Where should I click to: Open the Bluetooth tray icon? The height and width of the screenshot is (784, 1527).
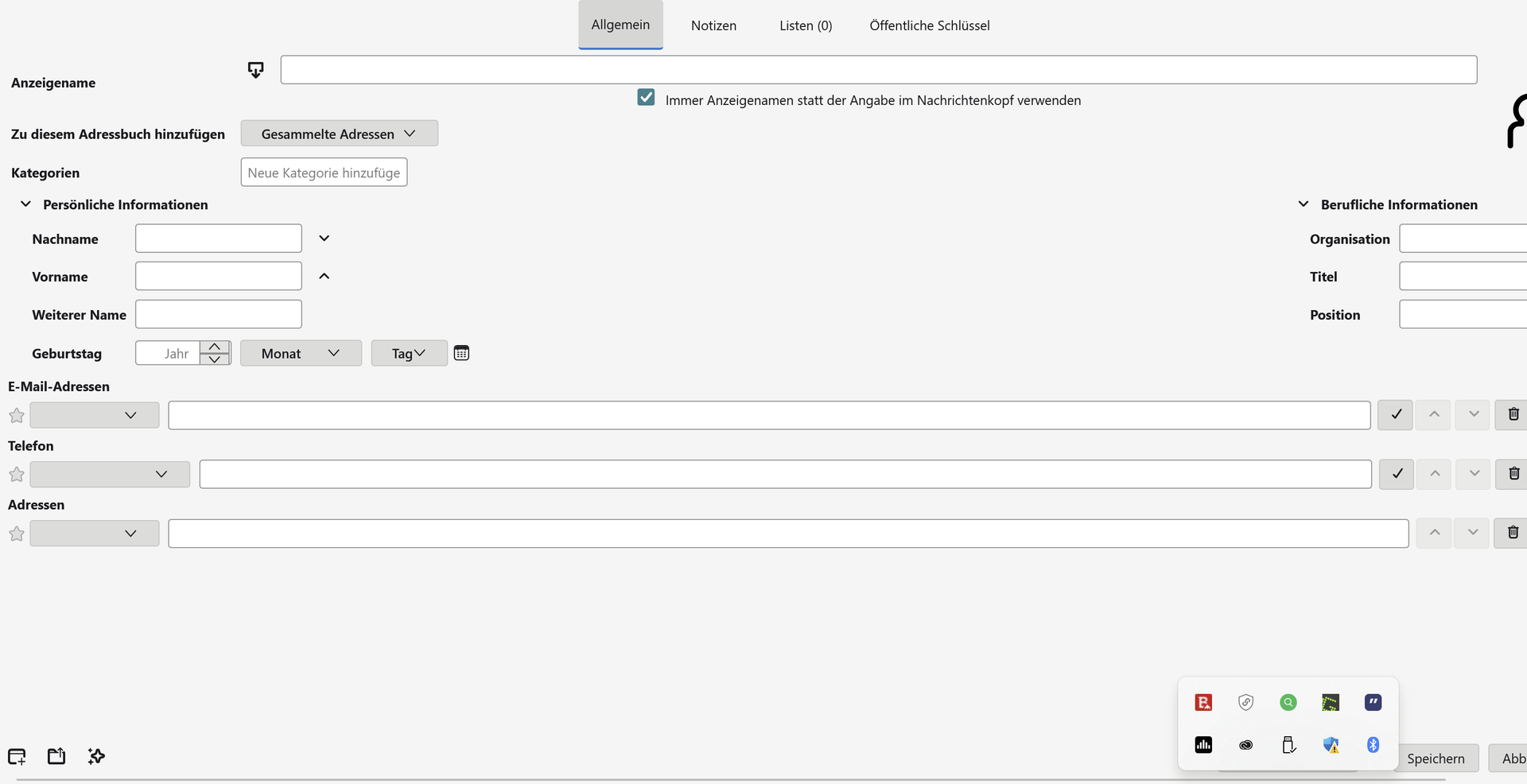click(x=1374, y=745)
